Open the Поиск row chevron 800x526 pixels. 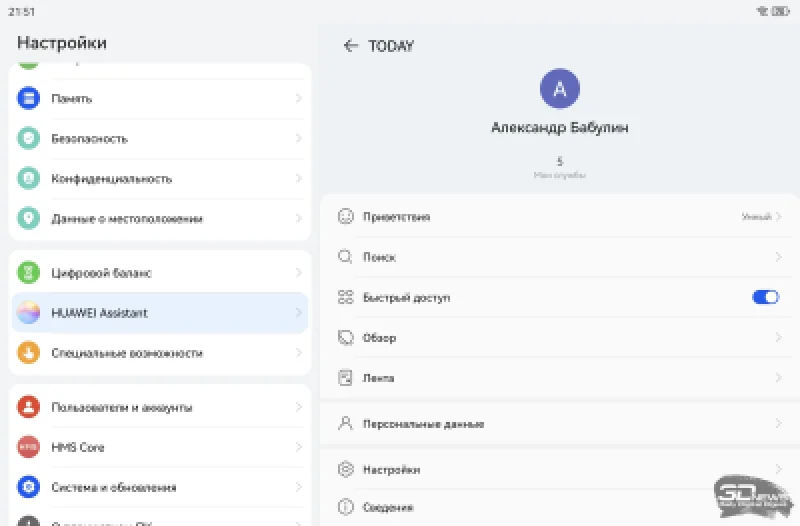point(778,257)
